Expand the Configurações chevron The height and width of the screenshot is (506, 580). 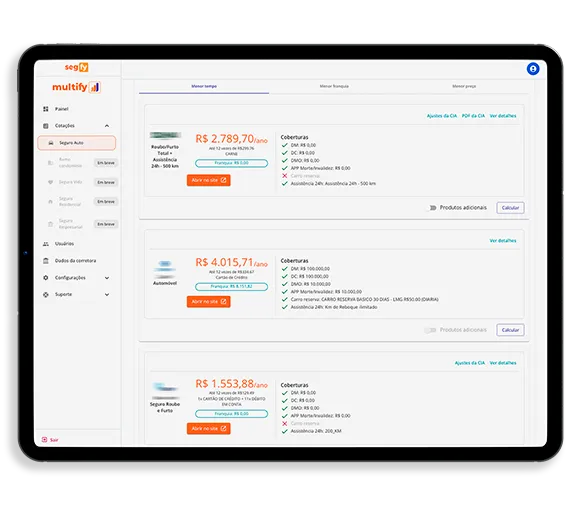click(x=107, y=278)
